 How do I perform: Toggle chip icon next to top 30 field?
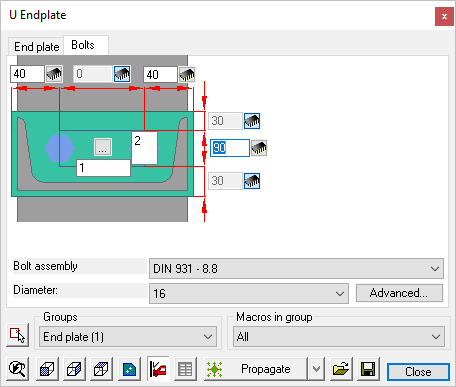(252, 121)
